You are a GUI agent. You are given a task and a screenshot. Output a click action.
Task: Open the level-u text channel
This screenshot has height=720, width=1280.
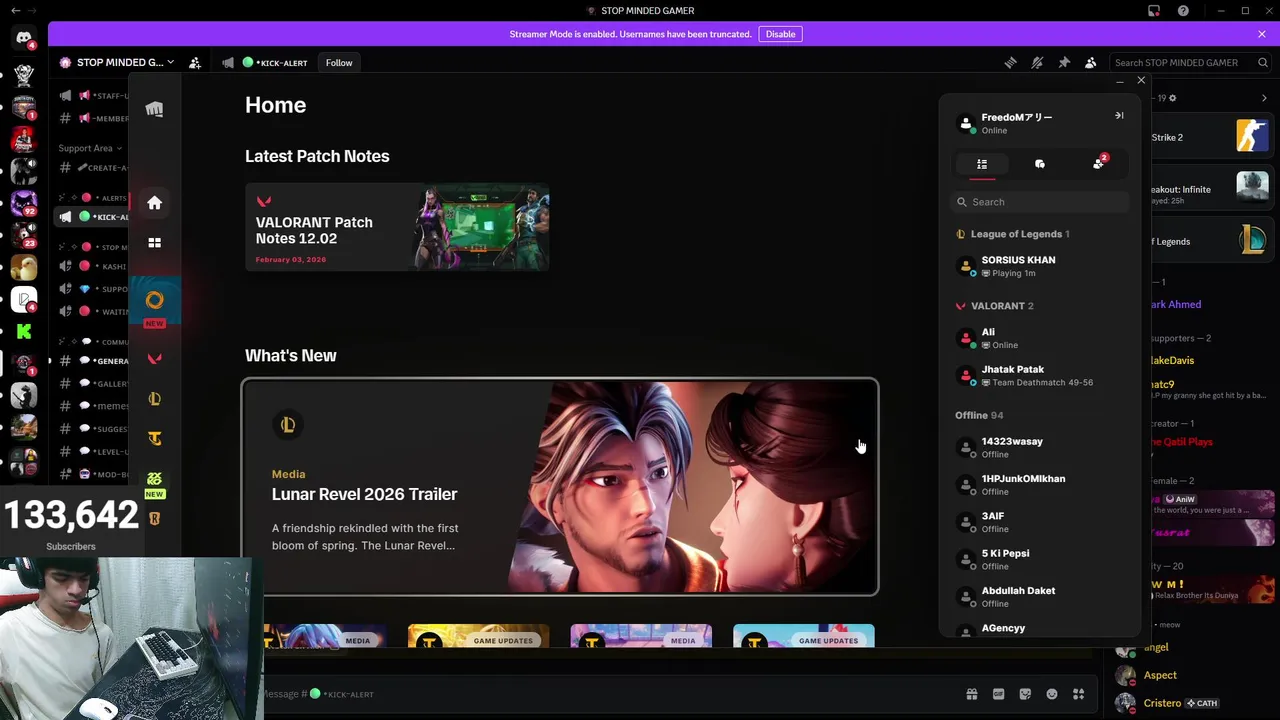92,451
